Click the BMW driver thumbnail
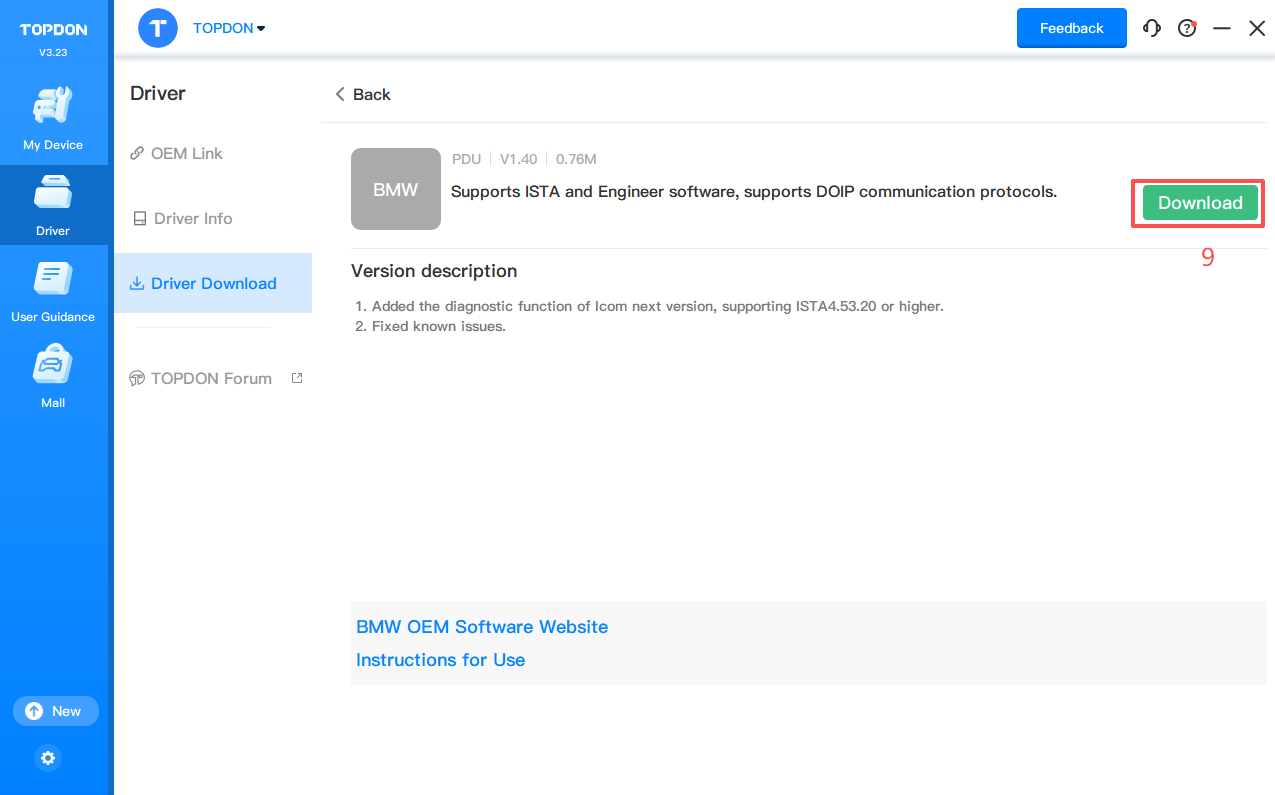 (396, 189)
